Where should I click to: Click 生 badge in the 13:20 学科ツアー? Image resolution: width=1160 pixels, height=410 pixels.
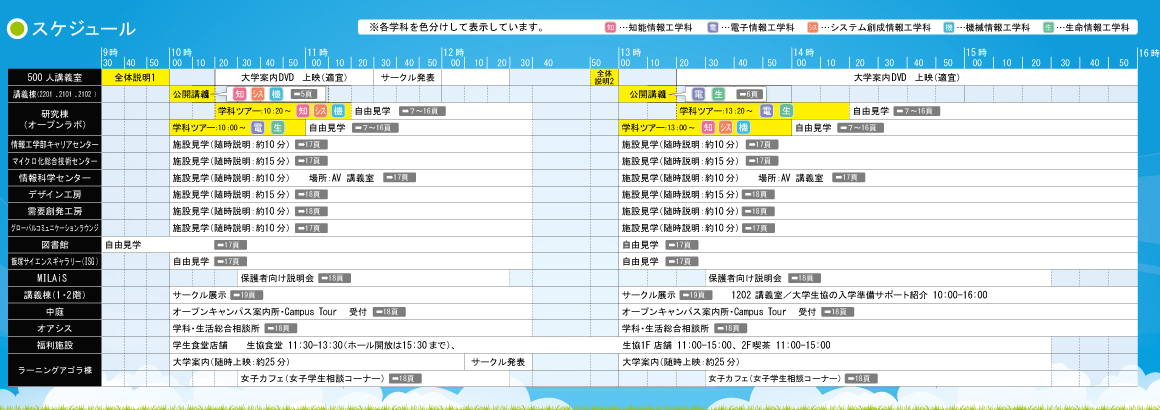tap(786, 111)
